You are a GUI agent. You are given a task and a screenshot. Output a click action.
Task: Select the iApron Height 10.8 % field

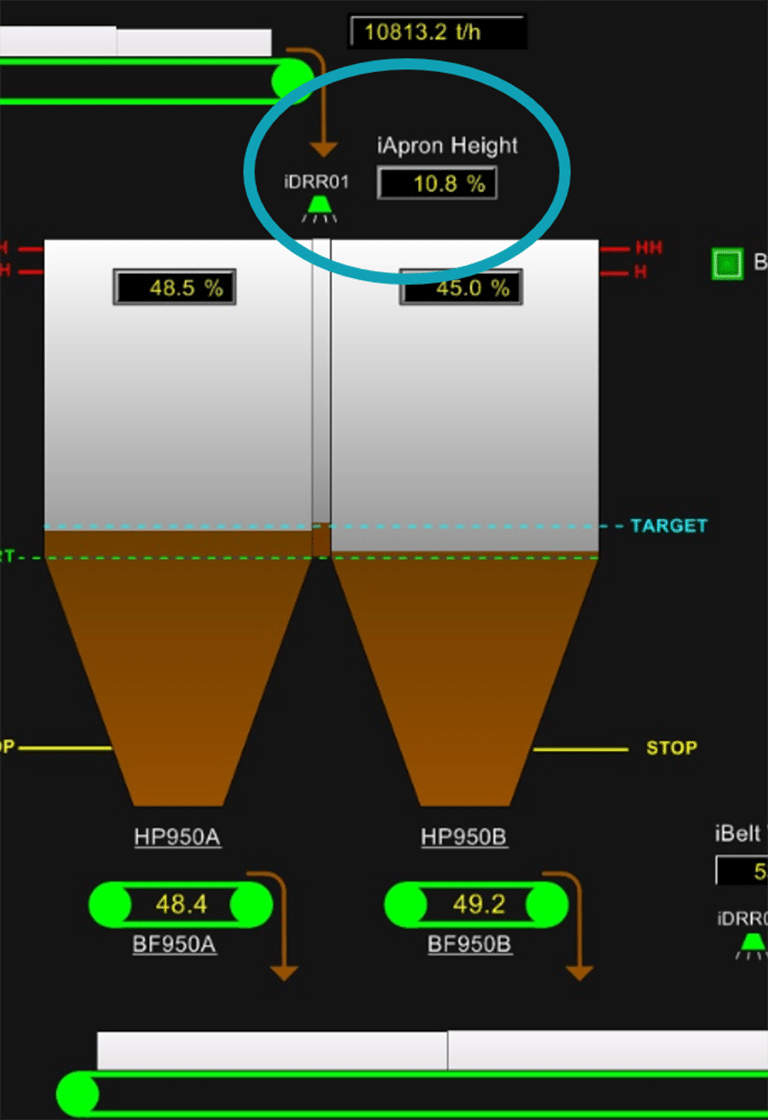pos(437,184)
